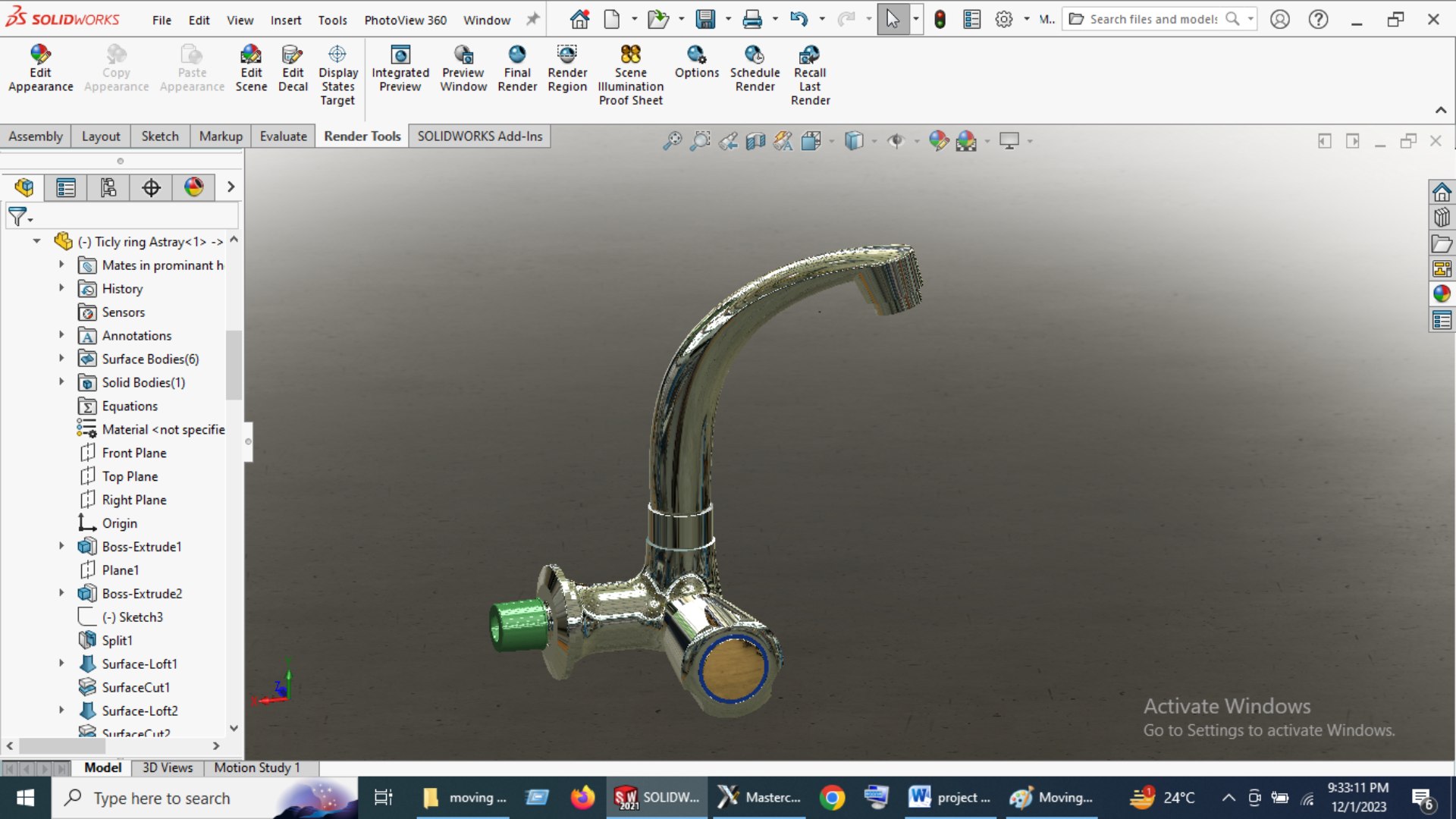Open the 3D Views tab
1456x819 pixels.
click(x=168, y=767)
